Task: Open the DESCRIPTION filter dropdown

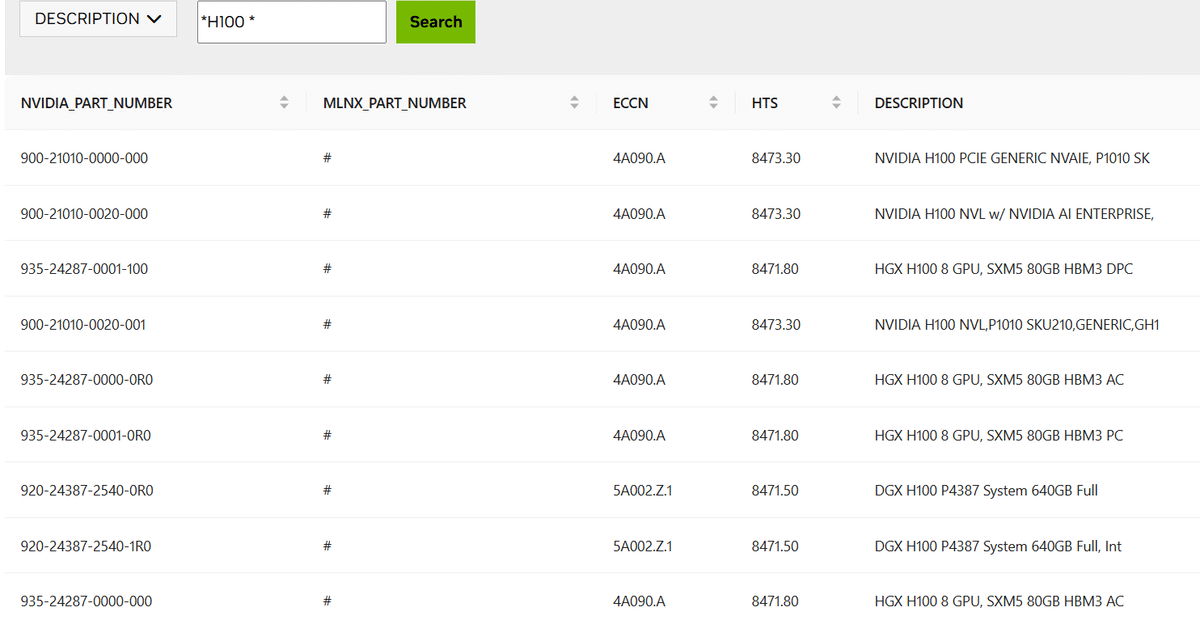Action: coord(98,19)
